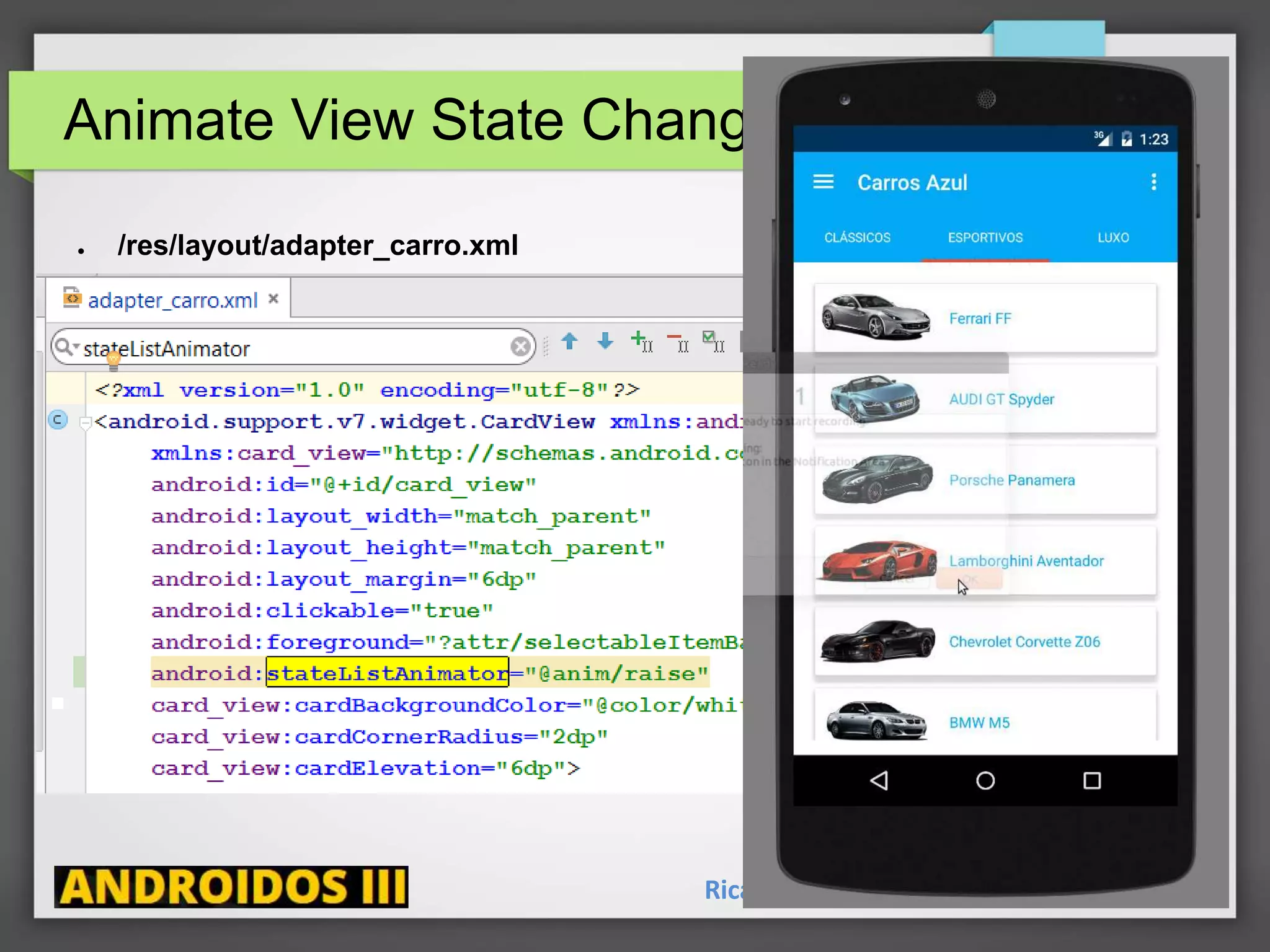Tap the Android home button
The image size is (1270, 952).
pos(985,780)
